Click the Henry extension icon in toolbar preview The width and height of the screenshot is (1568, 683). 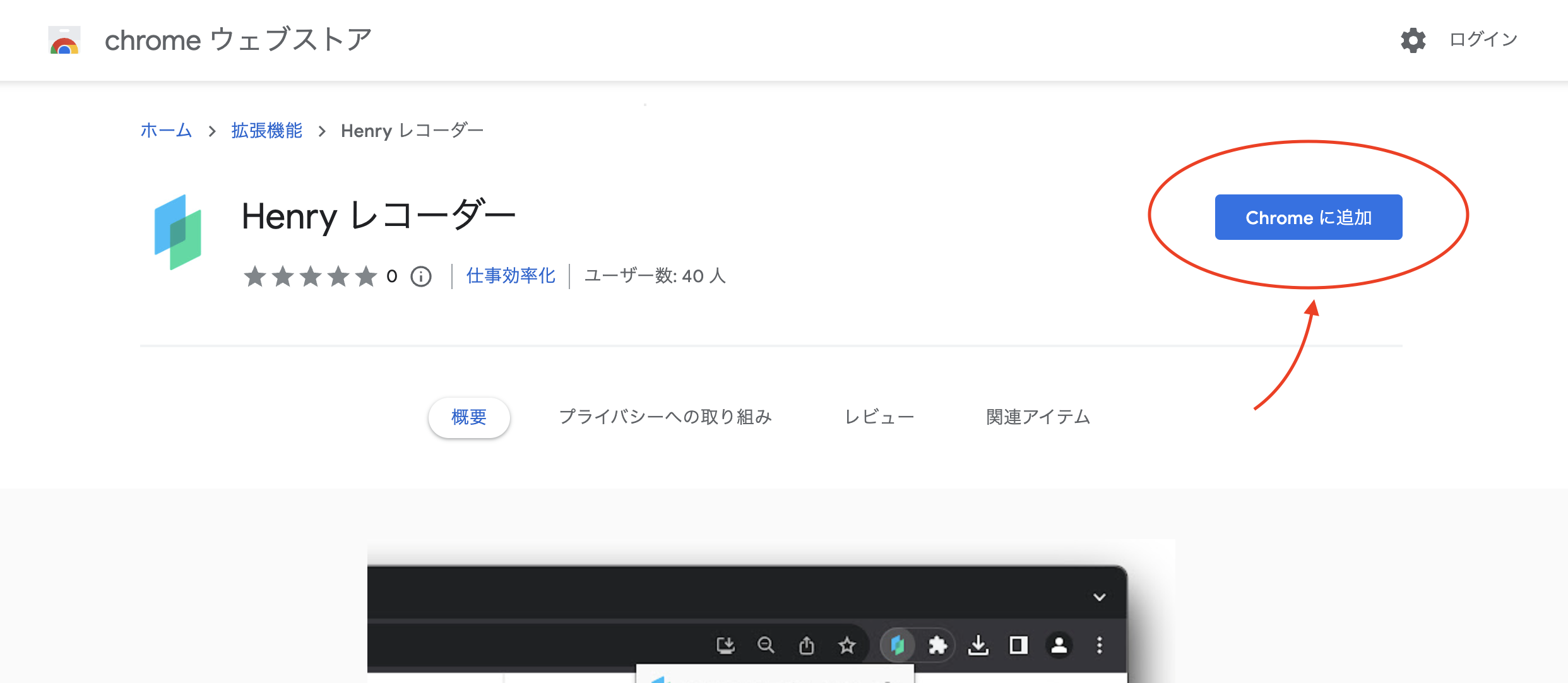897,645
